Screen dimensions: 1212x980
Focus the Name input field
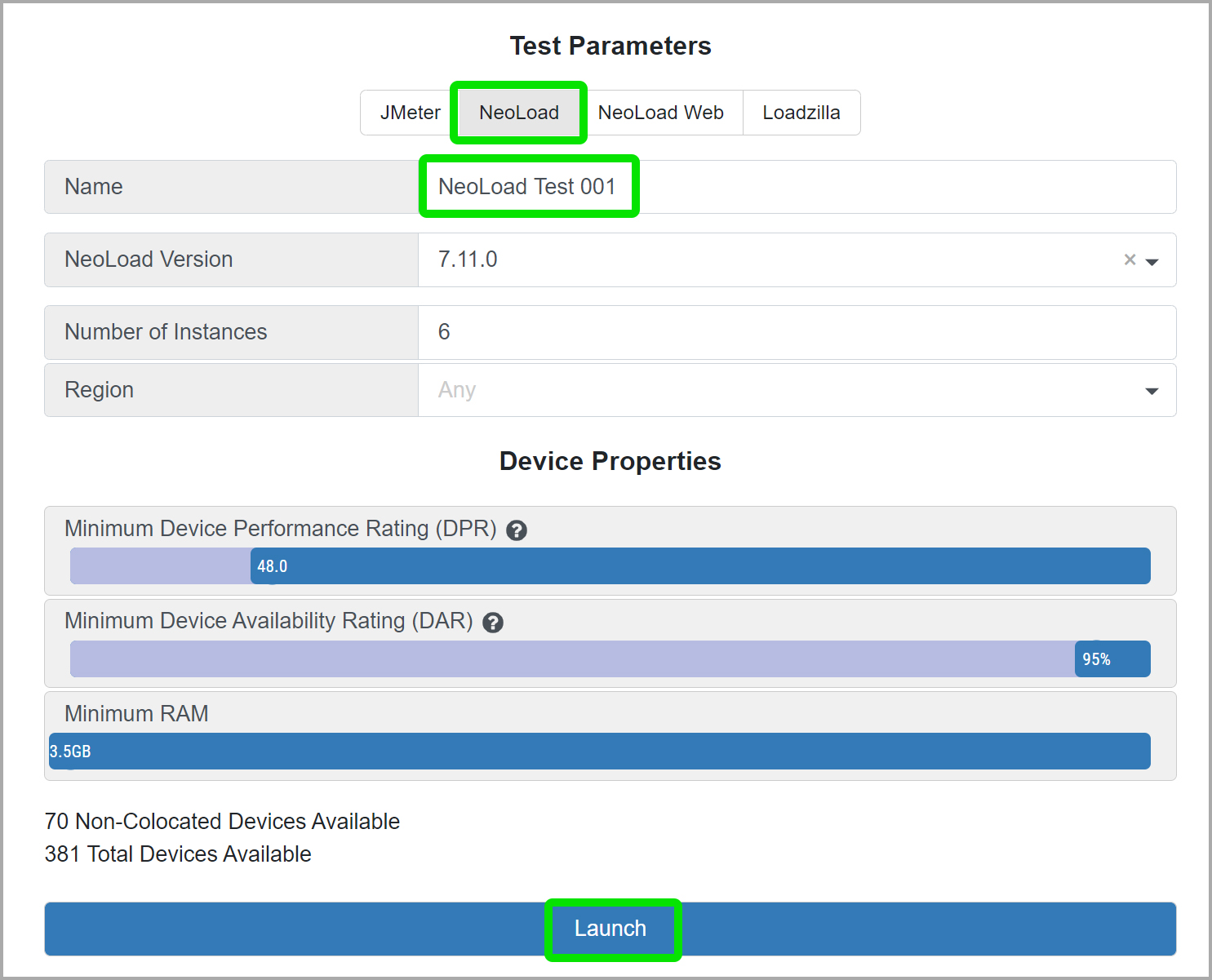coord(797,187)
